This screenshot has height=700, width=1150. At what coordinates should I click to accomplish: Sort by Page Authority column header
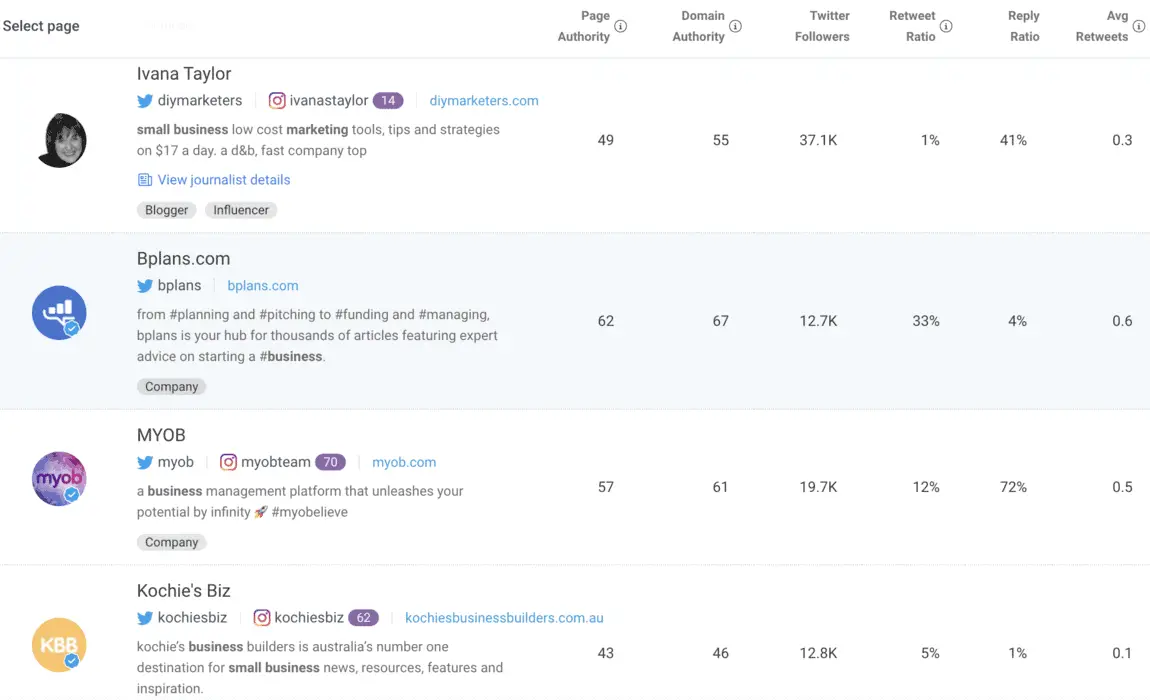click(584, 26)
